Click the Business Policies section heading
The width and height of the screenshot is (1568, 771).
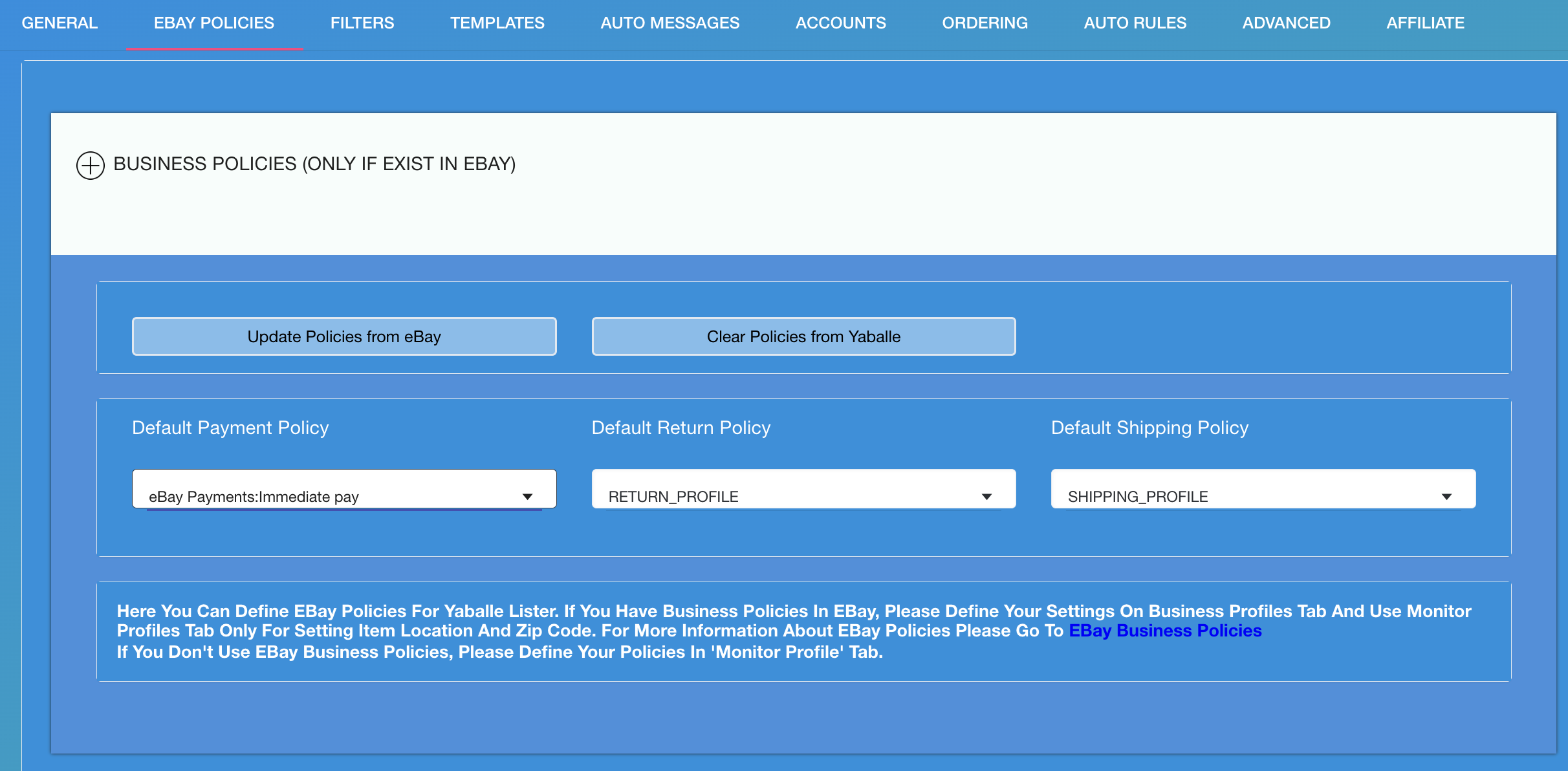[314, 164]
